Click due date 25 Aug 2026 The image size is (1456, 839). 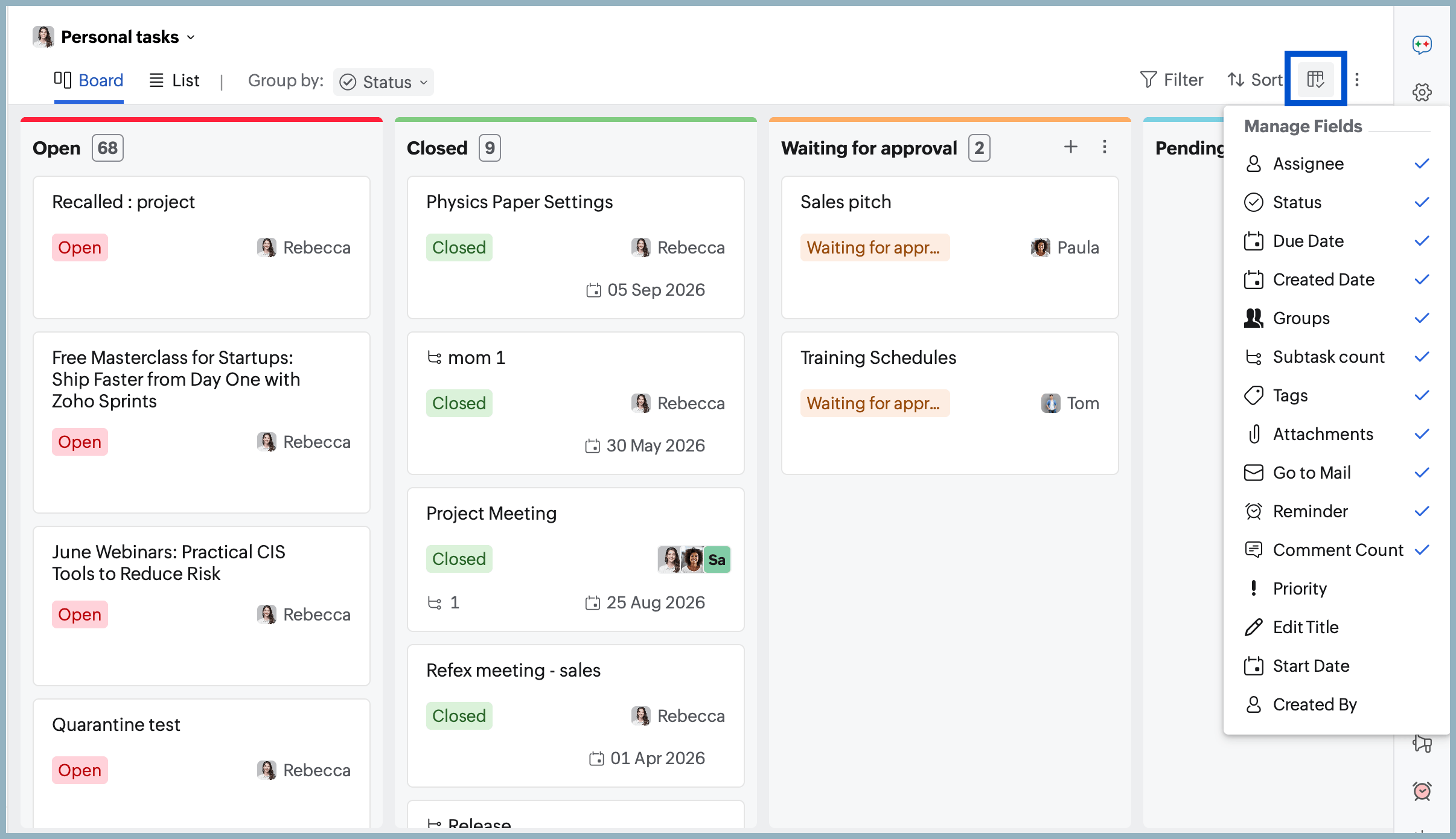tap(645, 602)
